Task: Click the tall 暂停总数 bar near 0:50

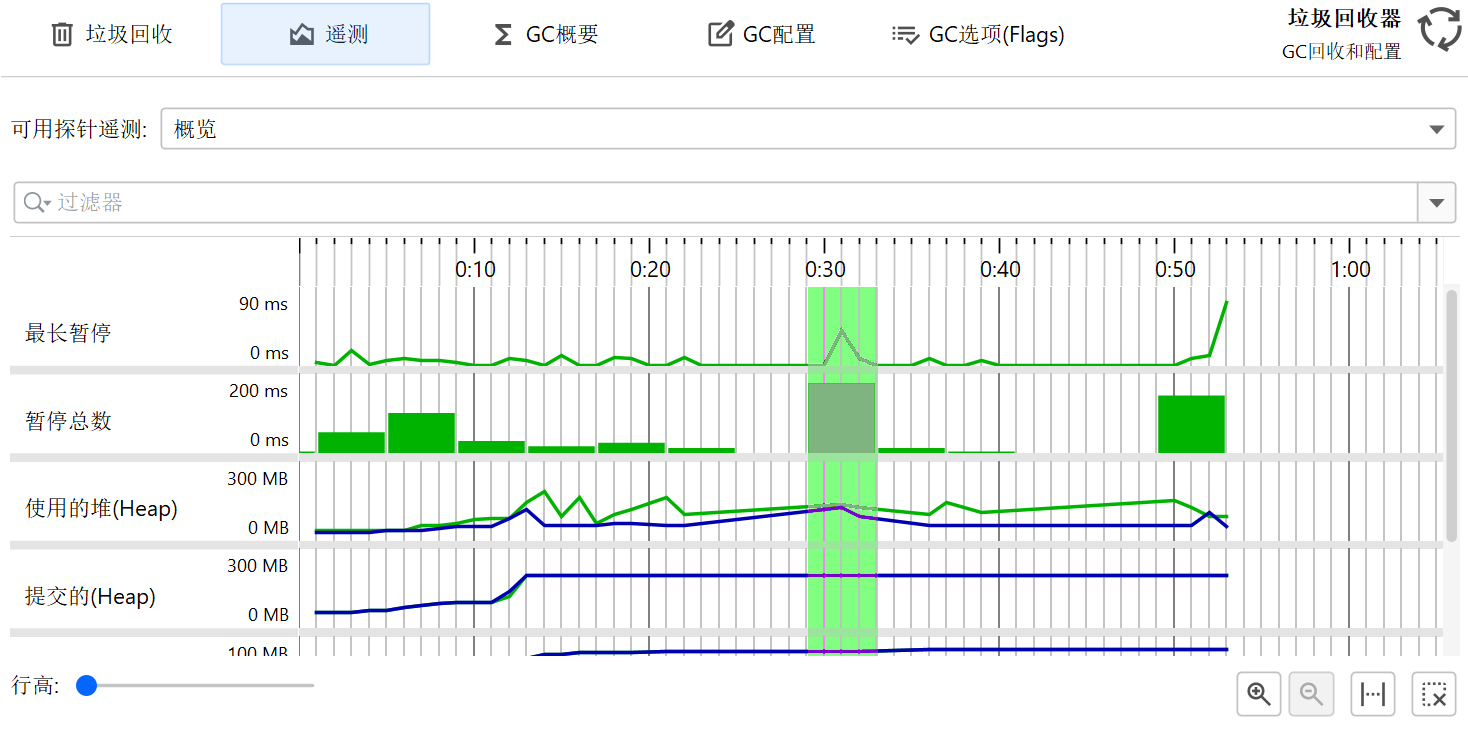Action: [x=1191, y=424]
